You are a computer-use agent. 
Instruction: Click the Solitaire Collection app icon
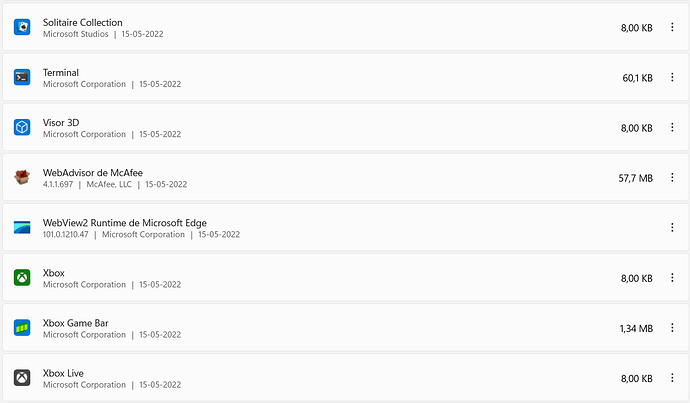(22, 27)
